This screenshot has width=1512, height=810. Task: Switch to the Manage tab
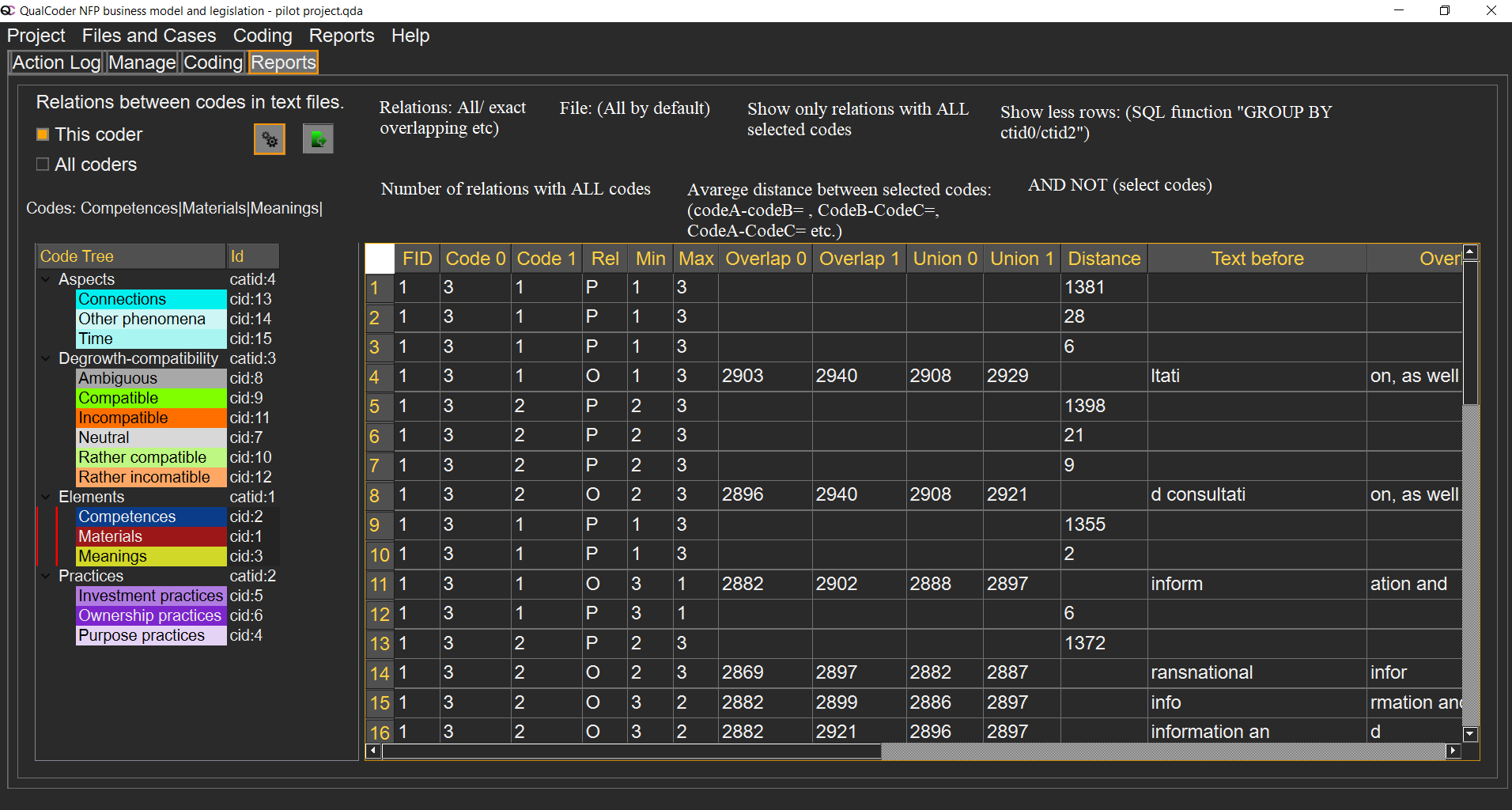coord(142,62)
